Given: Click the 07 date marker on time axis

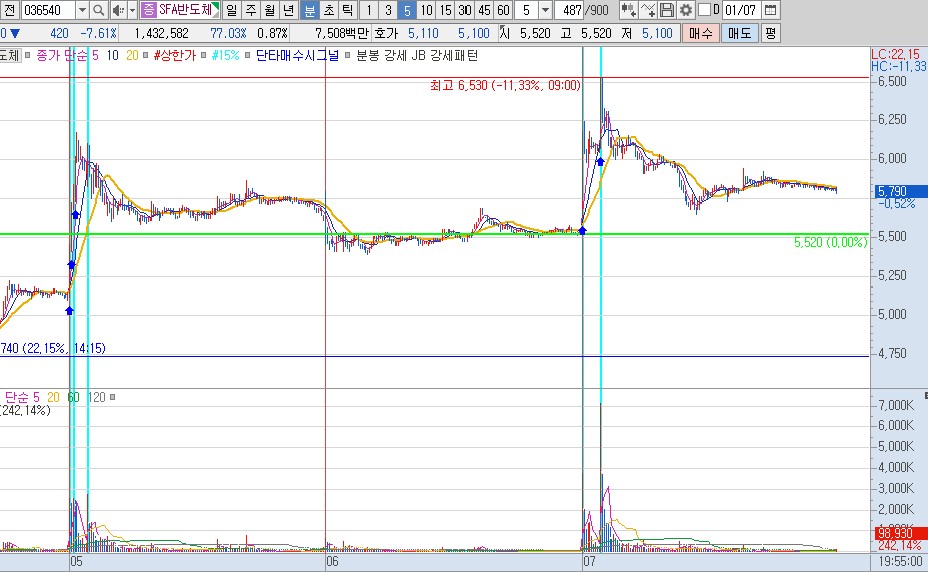Looking at the screenshot, I should tap(589, 561).
